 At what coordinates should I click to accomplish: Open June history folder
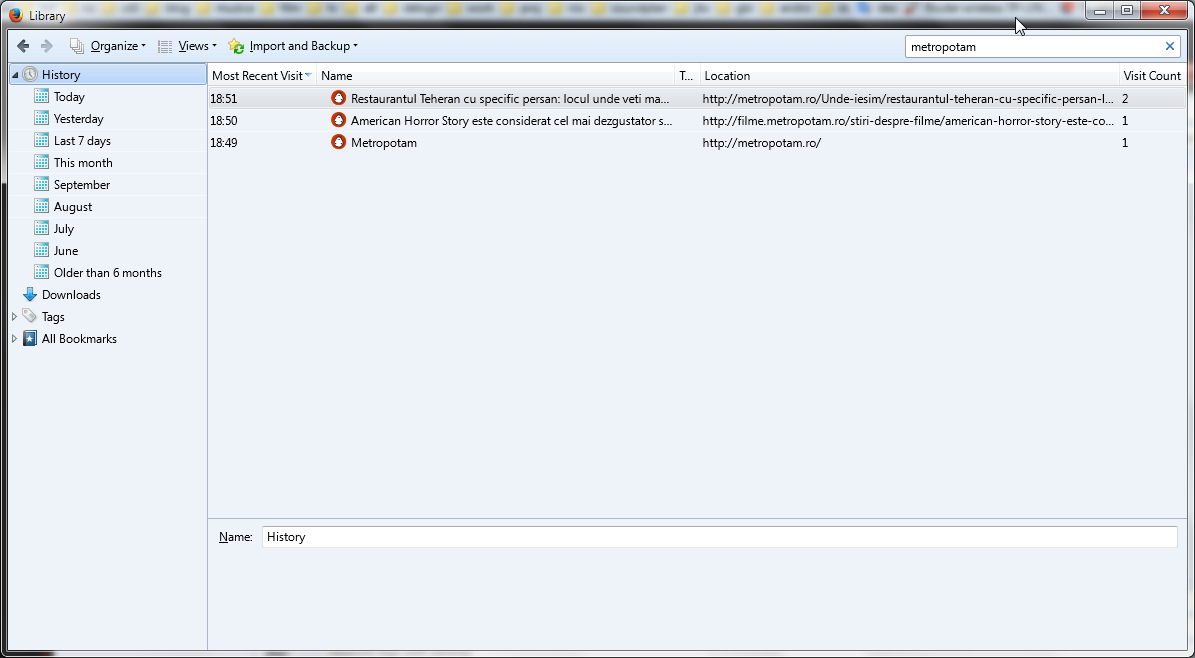(x=66, y=251)
